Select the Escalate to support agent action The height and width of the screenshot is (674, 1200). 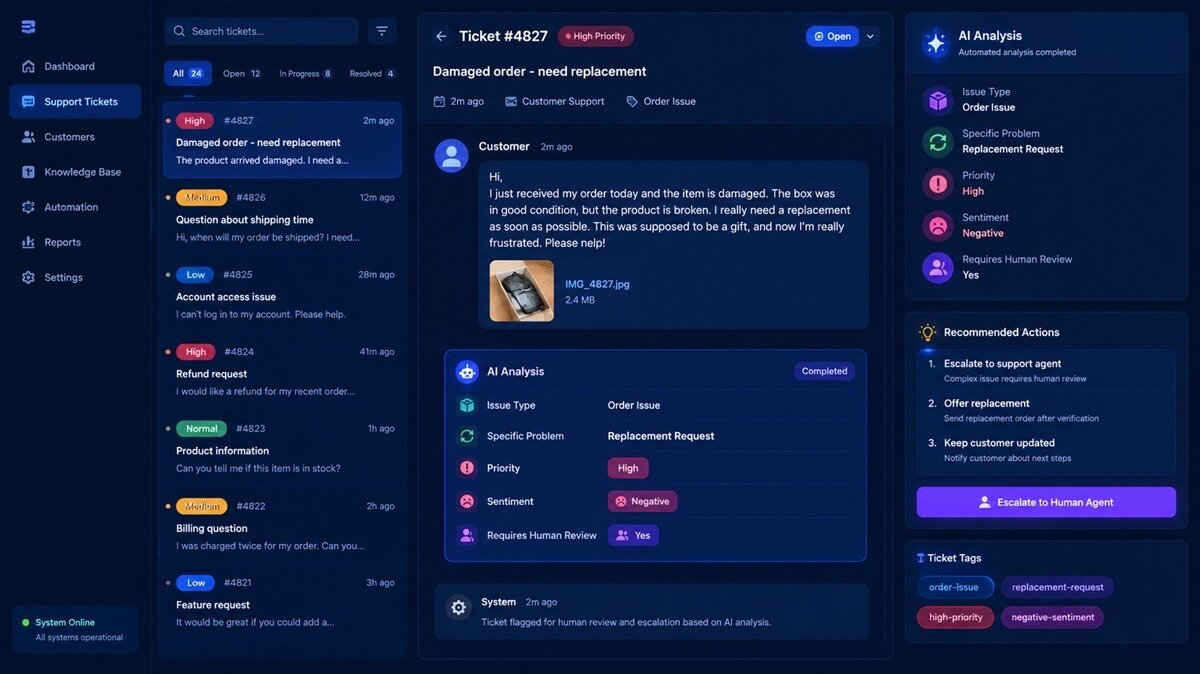pos(1046,371)
